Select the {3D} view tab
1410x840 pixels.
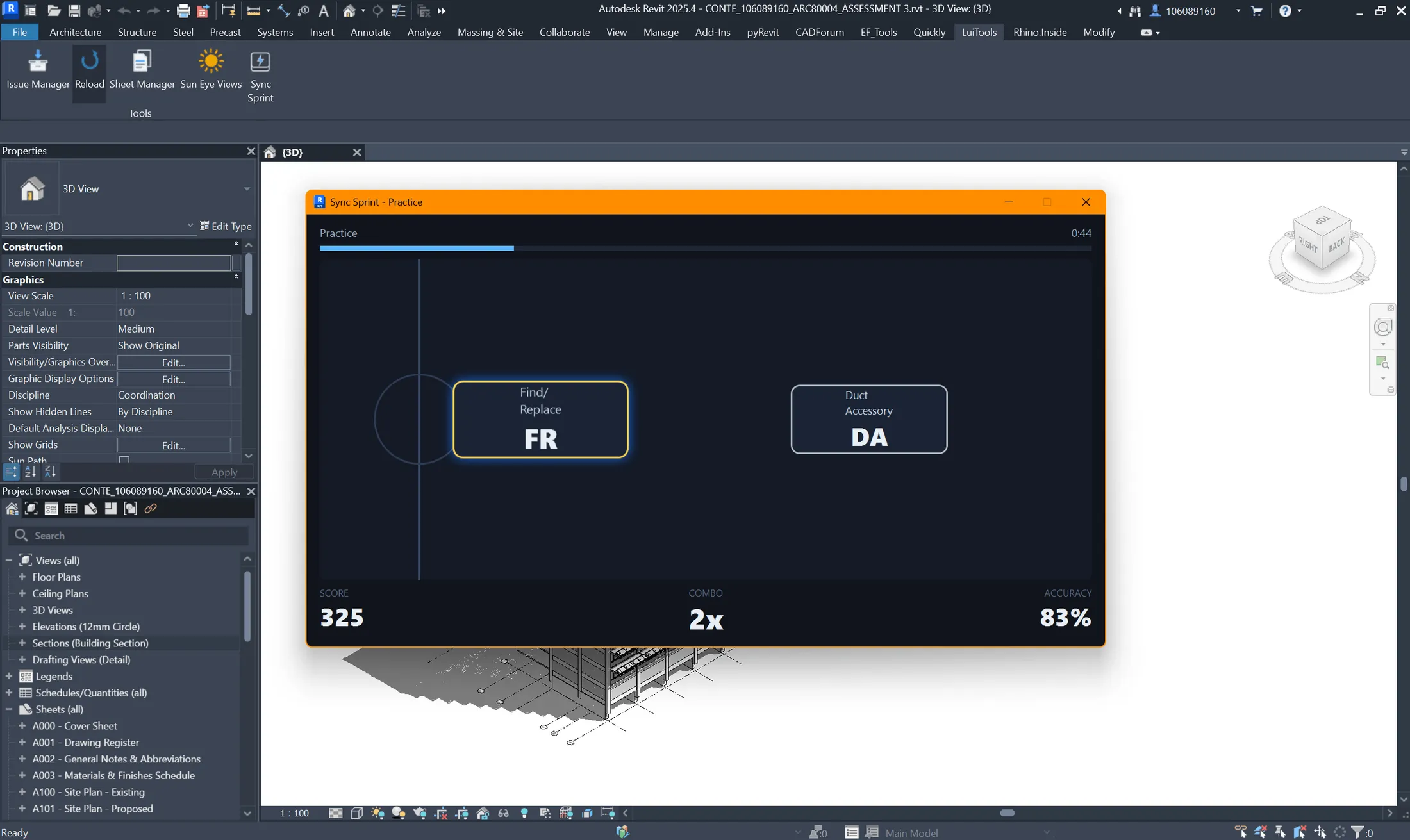[x=313, y=152]
